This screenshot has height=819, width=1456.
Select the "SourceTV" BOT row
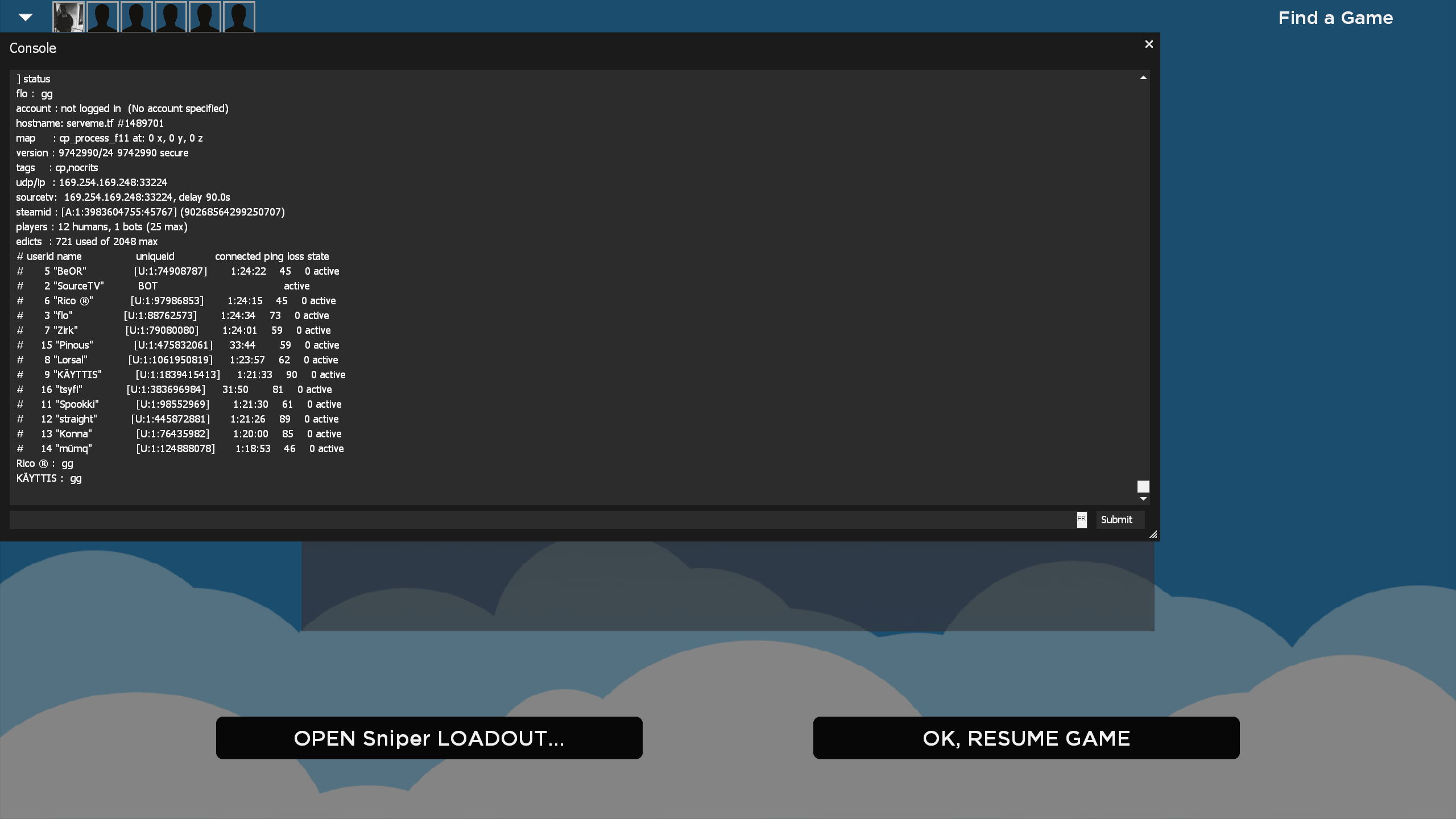163,286
